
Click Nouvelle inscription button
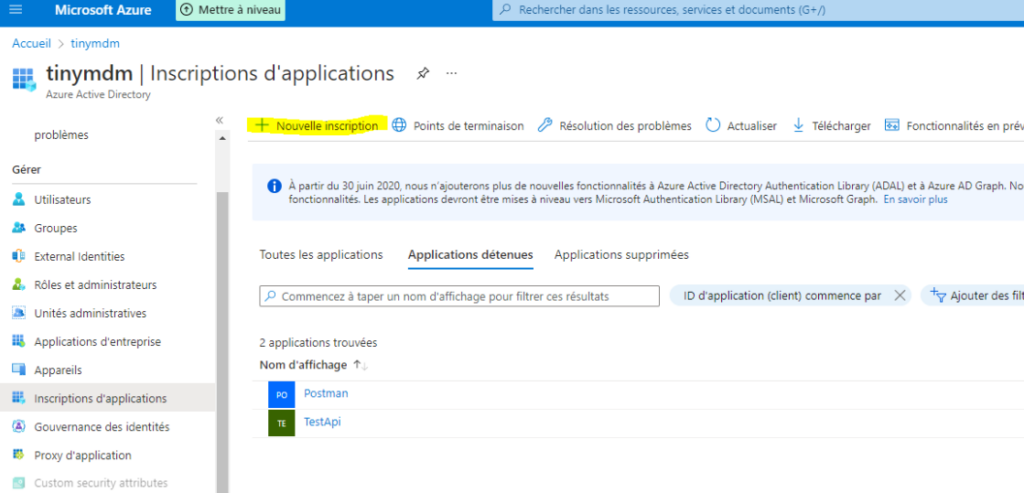point(317,125)
